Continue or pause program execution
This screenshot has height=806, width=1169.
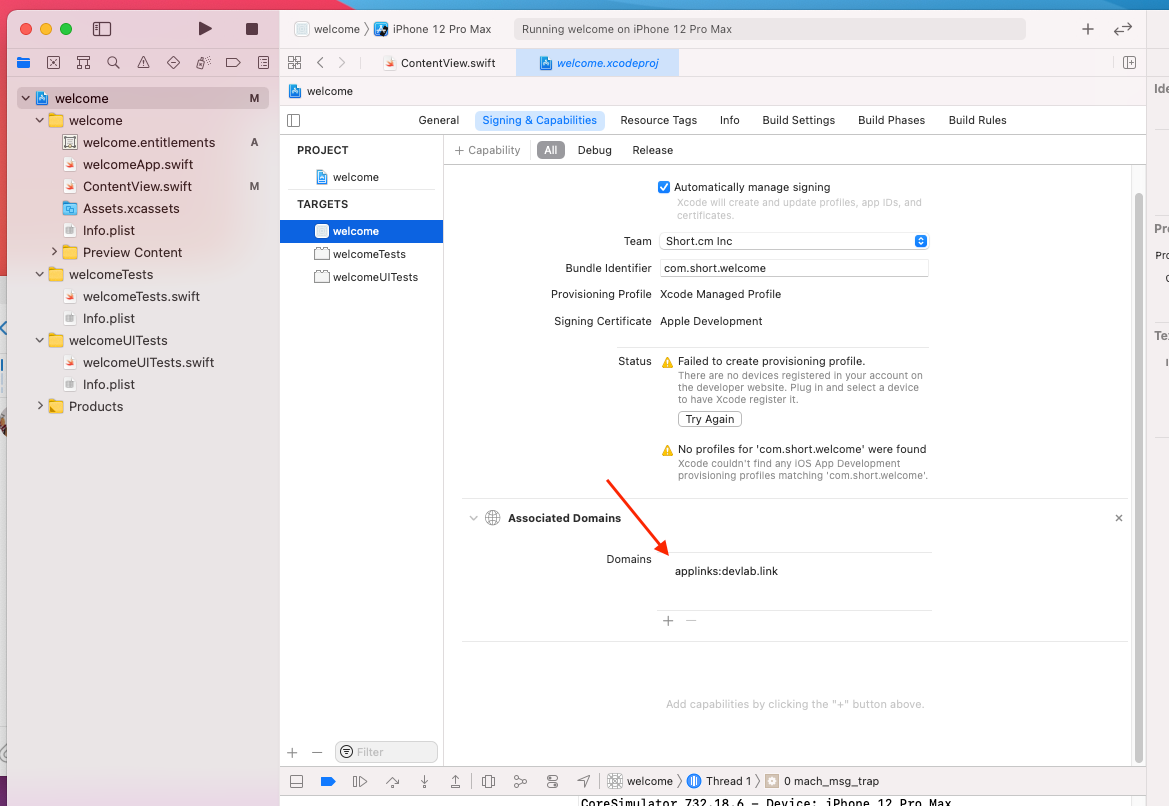(359, 781)
